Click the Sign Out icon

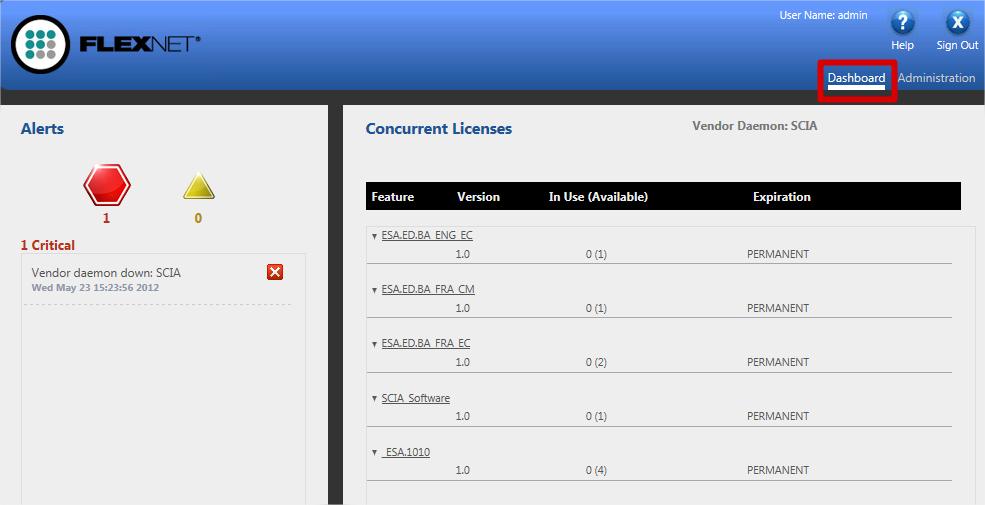click(x=957, y=23)
